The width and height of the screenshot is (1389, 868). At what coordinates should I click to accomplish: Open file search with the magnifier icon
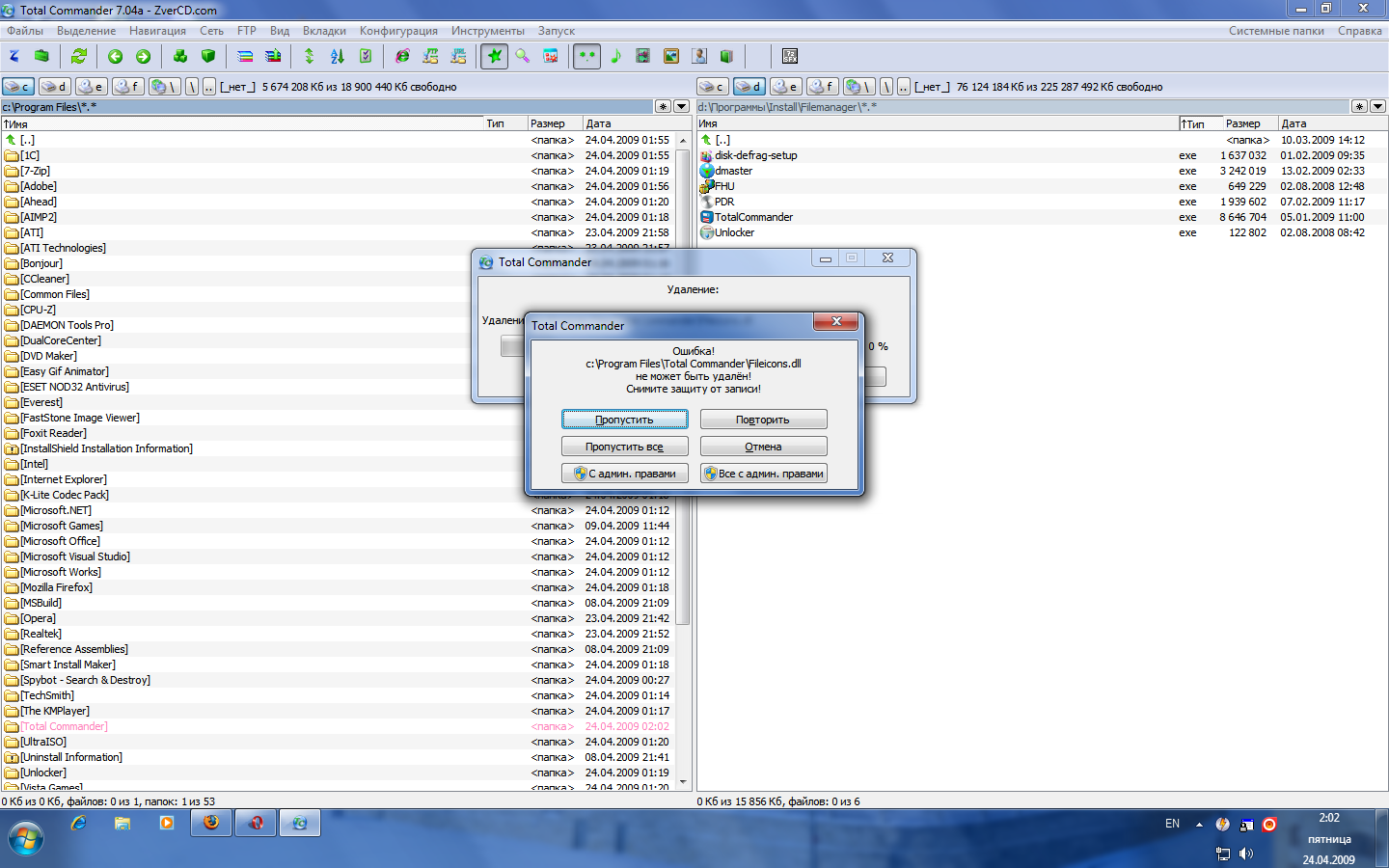(523, 56)
